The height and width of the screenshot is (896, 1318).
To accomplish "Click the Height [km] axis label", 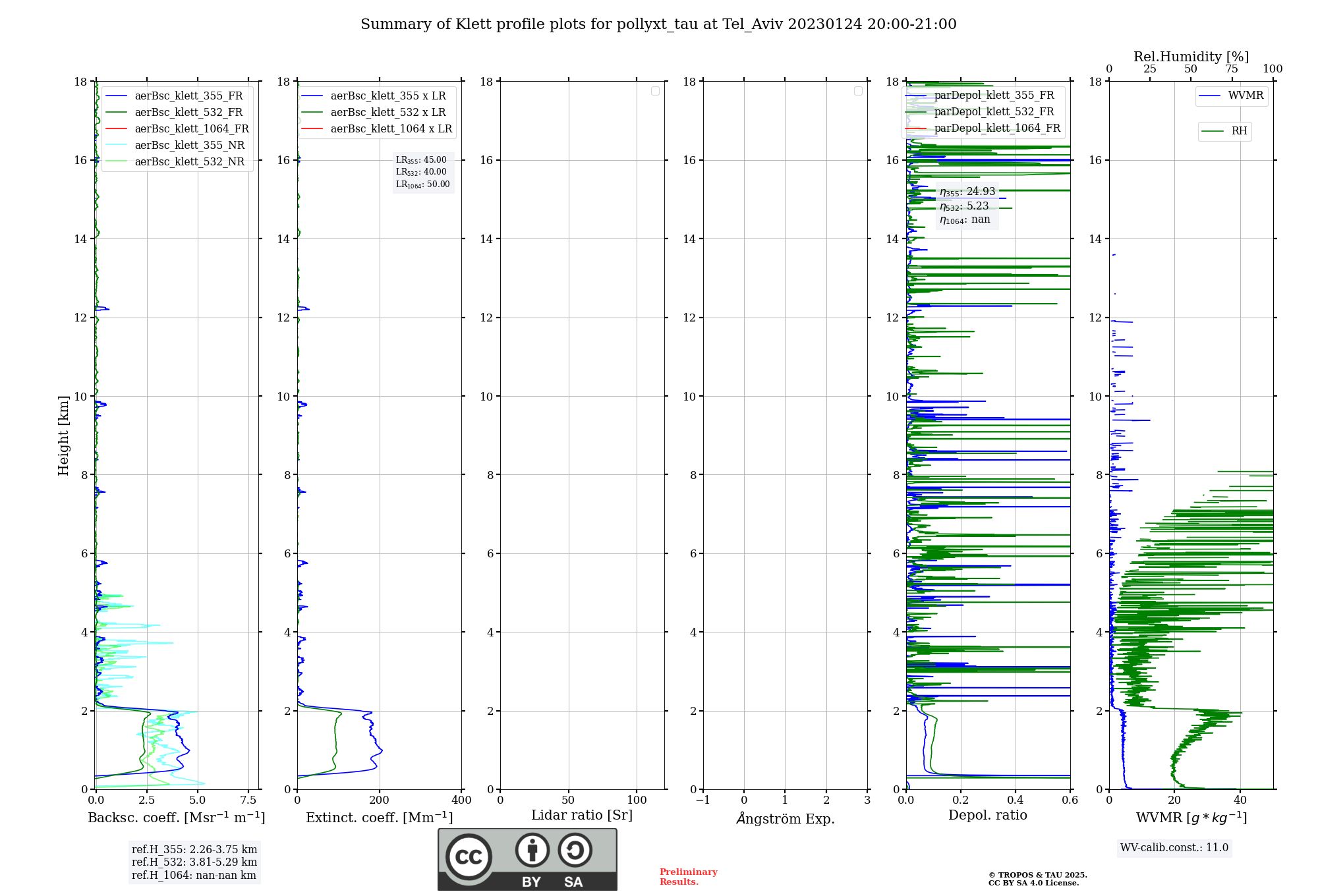I will 63,435.
